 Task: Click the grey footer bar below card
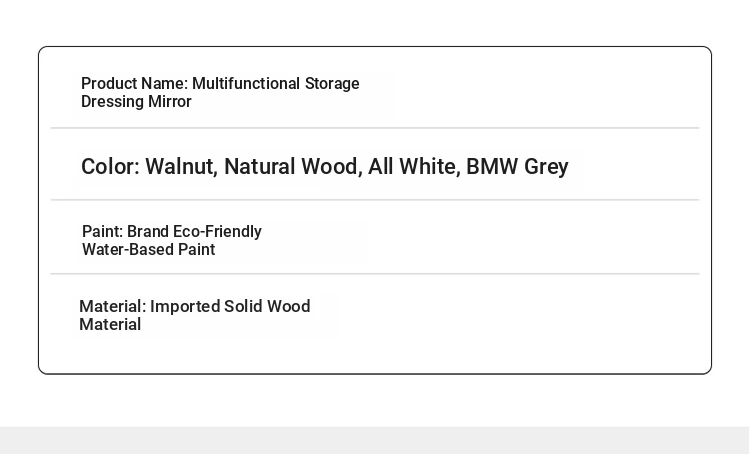(375, 441)
